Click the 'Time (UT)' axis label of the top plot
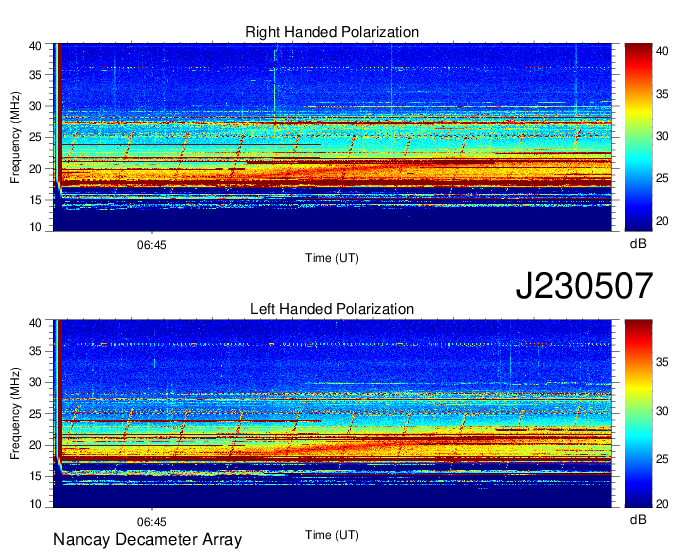 (332, 258)
